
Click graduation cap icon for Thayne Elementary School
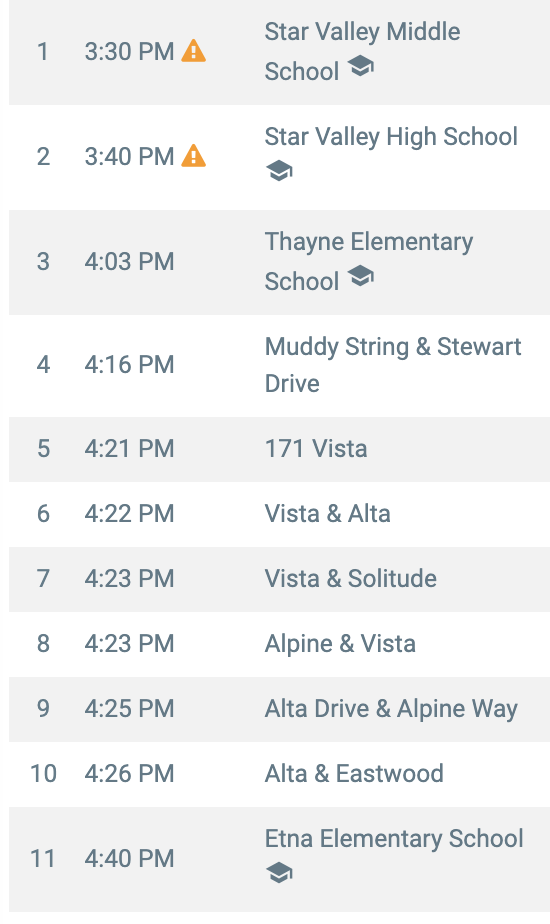tap(360, 276)
